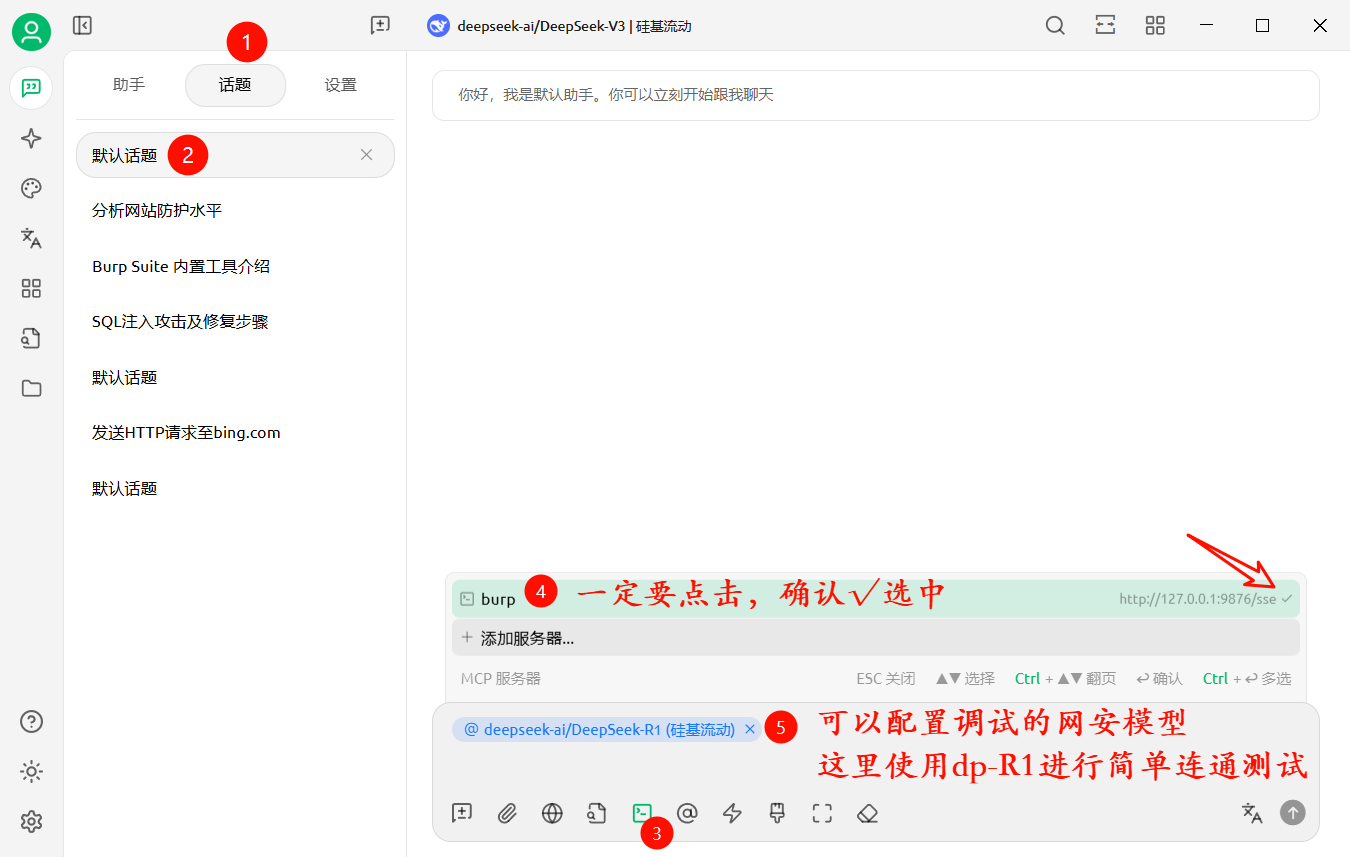This screenshot has height=857, width=1350.
Task: Toggle the light/dark theme sun icon
Action: pos(31,772)
